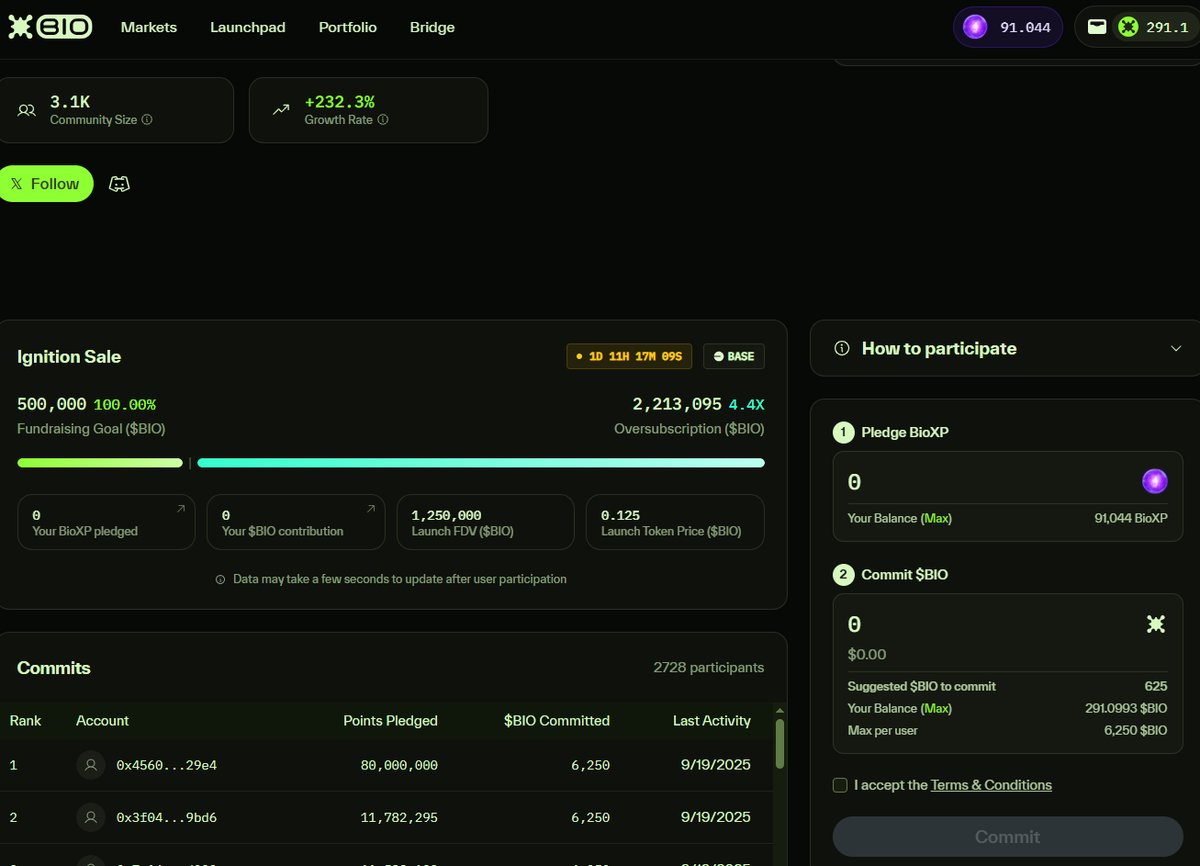Open the Launchpad page
This screenshot has height=866, width=1200.
point(248,27)
